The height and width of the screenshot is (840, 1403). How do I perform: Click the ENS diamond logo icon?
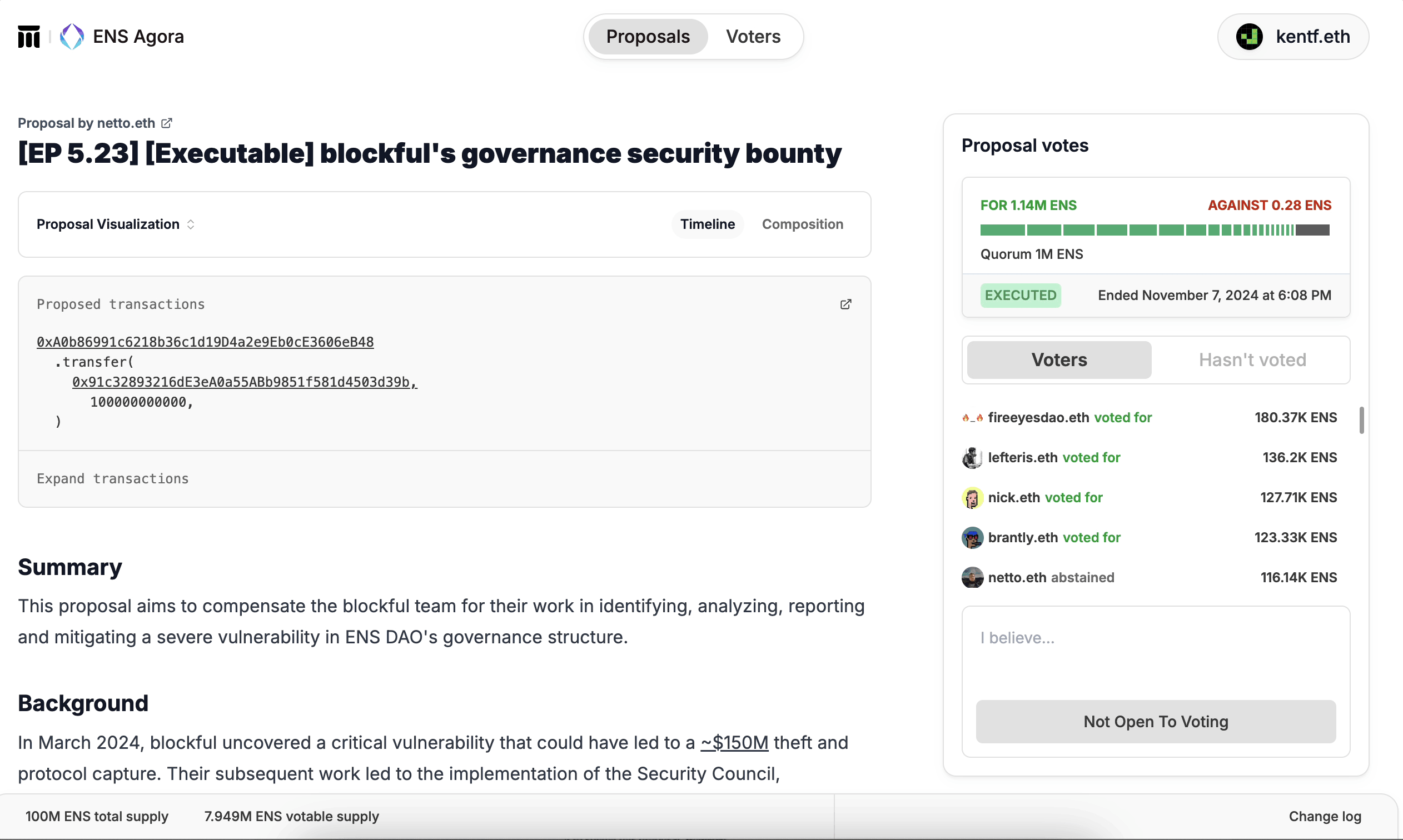pyautogui.click(x=72, y=37)
